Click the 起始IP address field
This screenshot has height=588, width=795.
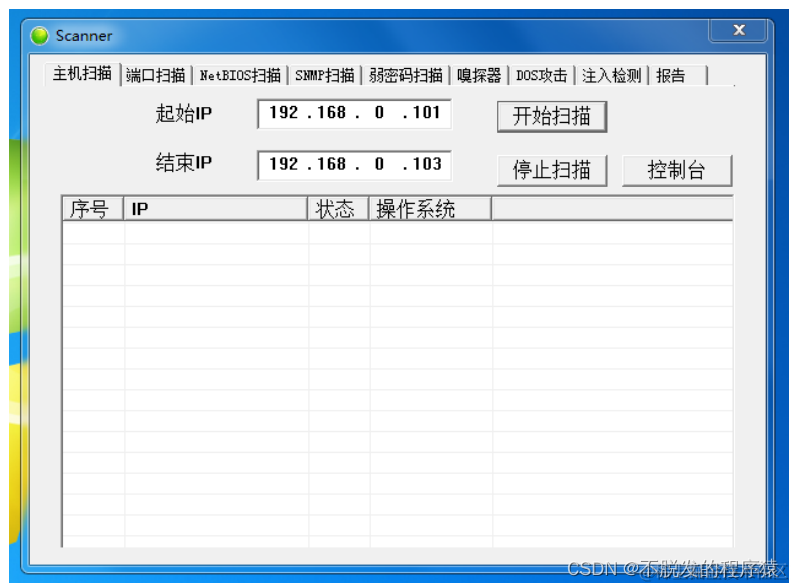tap(354, 114)
